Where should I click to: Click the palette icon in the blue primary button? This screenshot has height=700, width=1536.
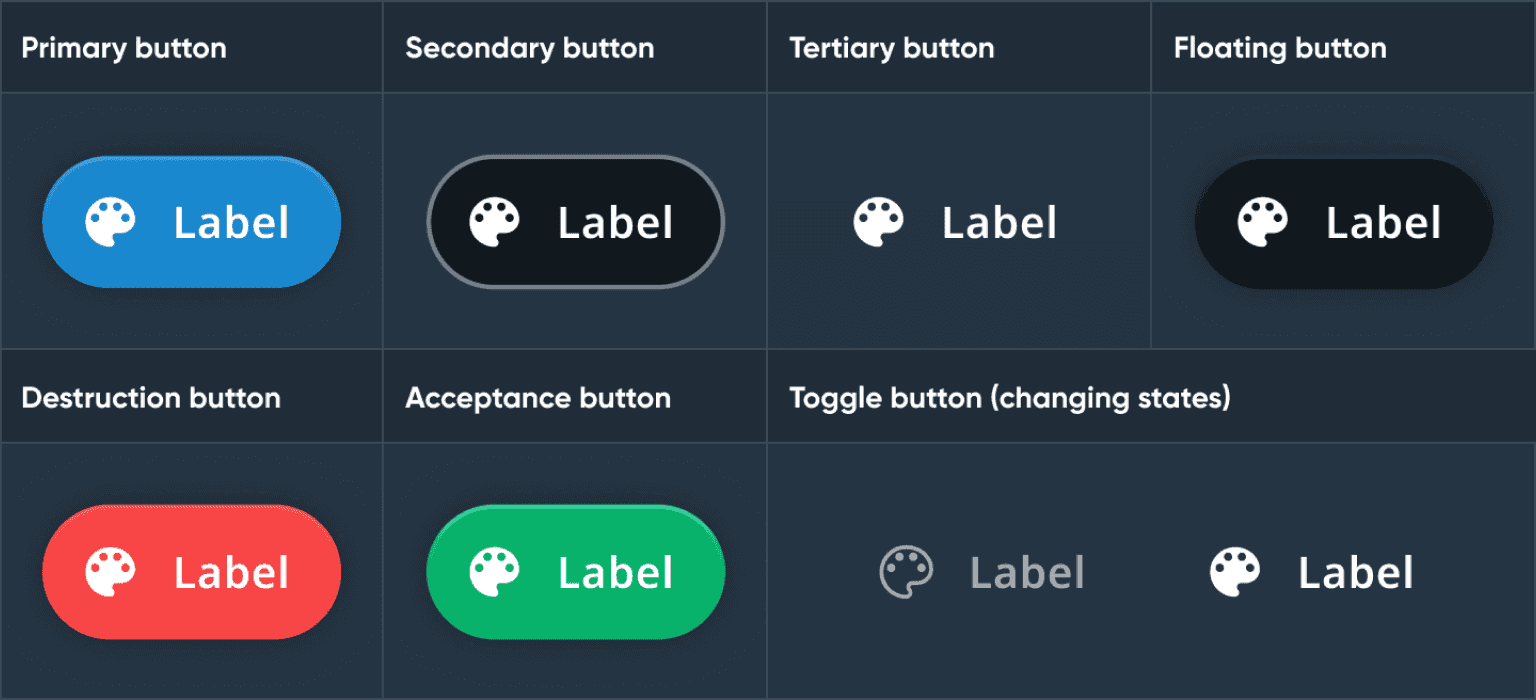(x=110, y=222)
